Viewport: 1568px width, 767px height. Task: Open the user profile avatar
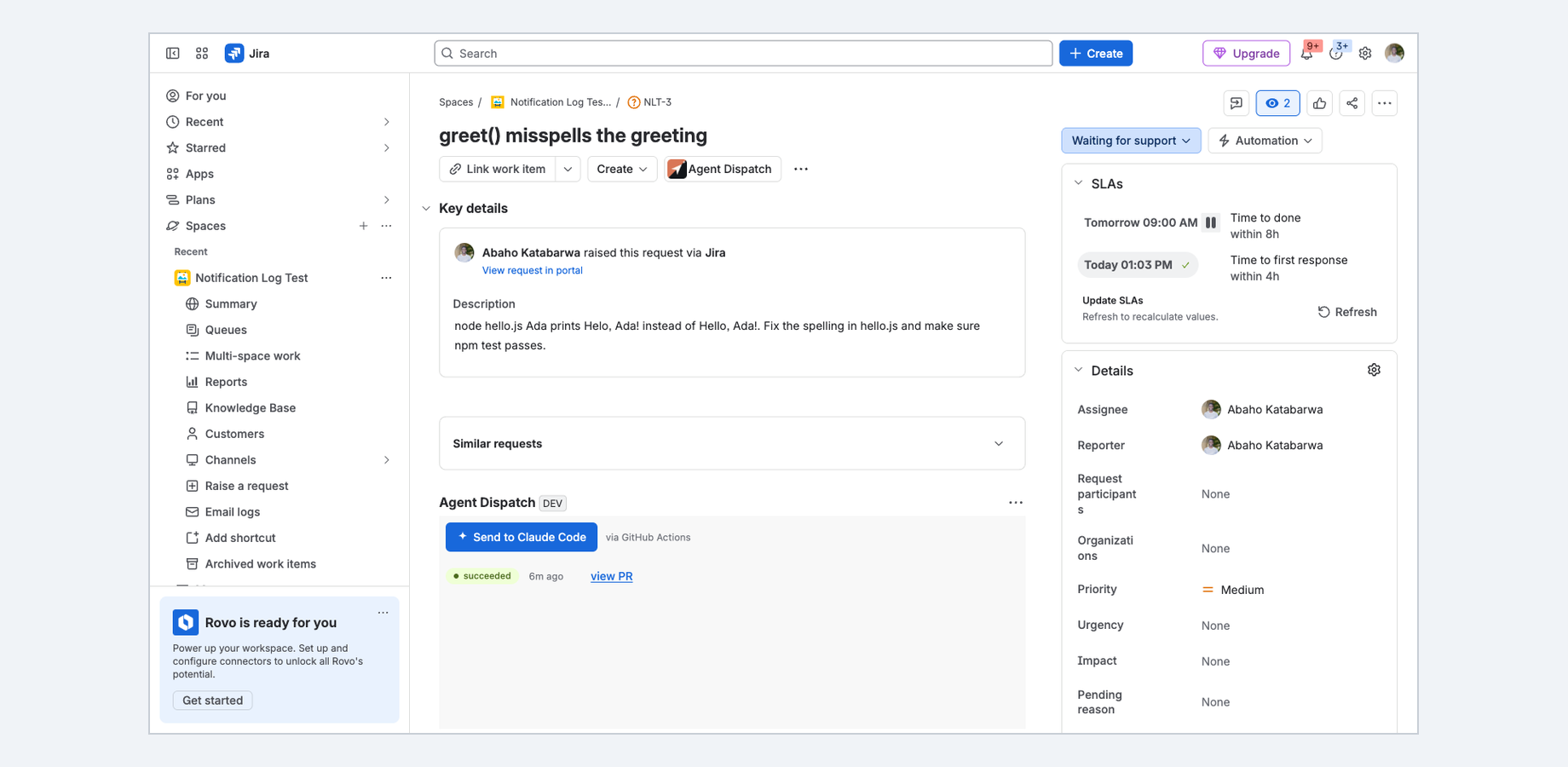1394,53
